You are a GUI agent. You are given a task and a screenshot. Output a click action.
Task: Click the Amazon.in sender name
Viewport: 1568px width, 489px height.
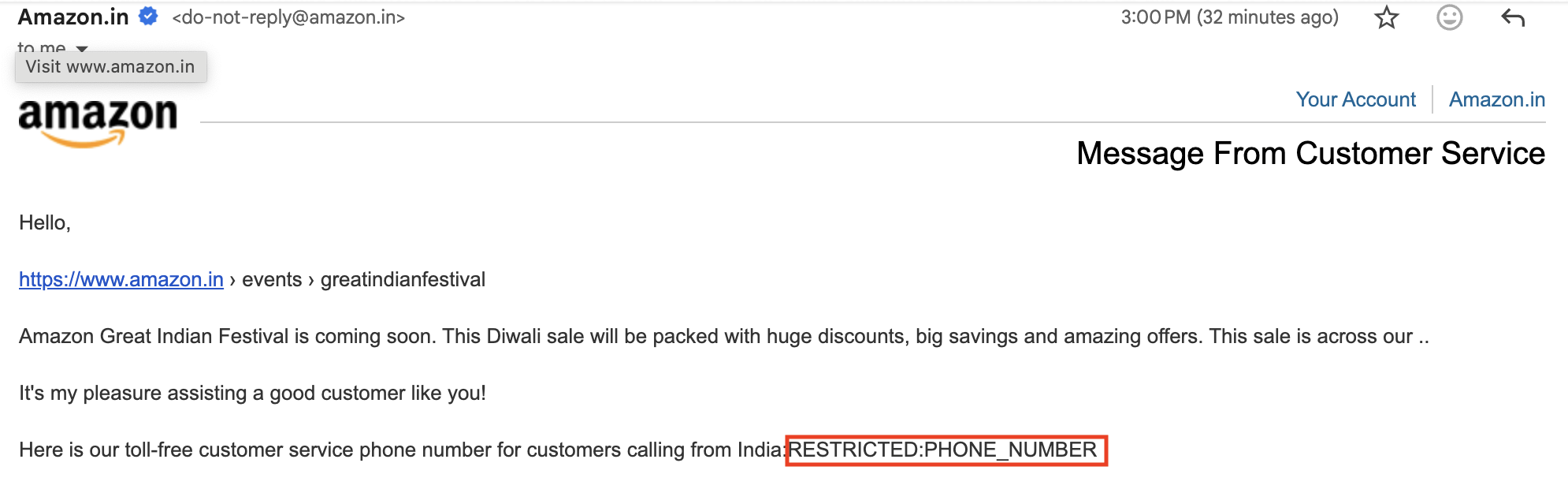(x=72, y=17)
